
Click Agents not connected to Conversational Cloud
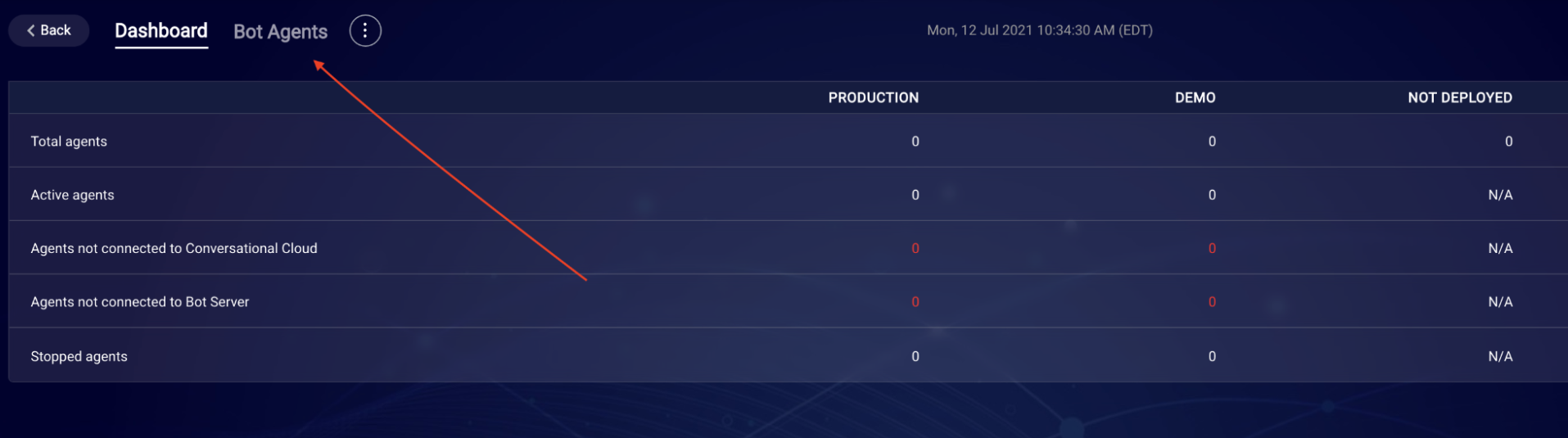coord(174,248)
